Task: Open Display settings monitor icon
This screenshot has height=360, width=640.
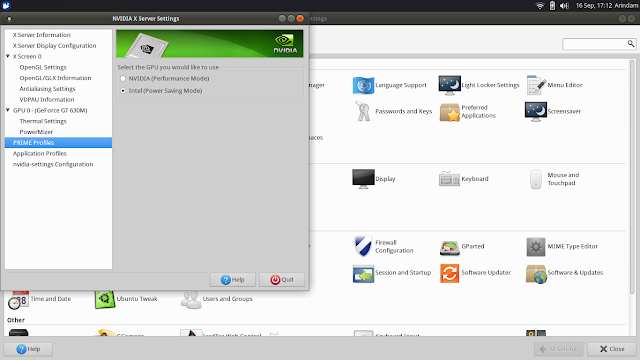Action: pyautogui.click(x=363, y=179)
